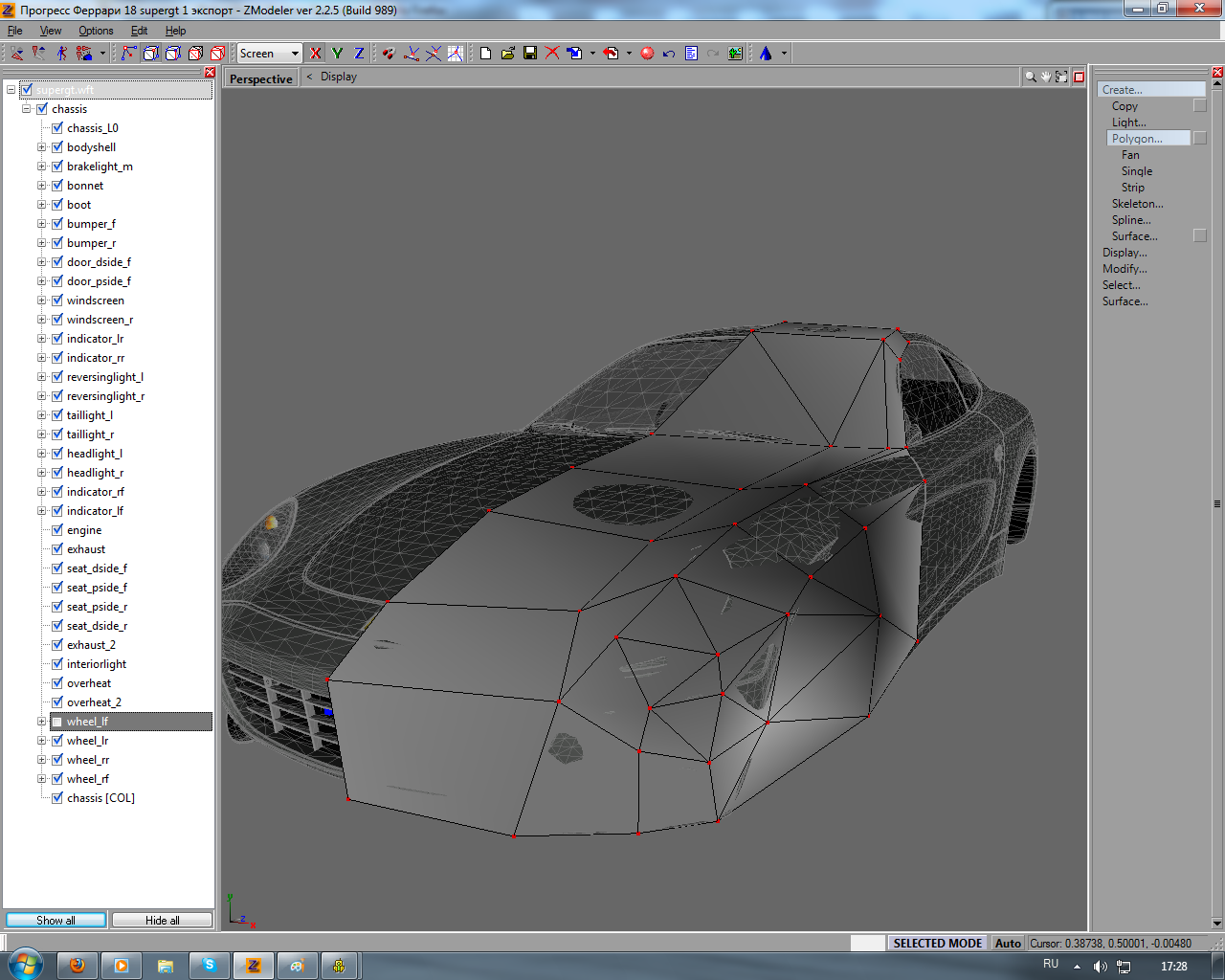
Task: Click the new blank document icon
Action: (x=486, y=54)
